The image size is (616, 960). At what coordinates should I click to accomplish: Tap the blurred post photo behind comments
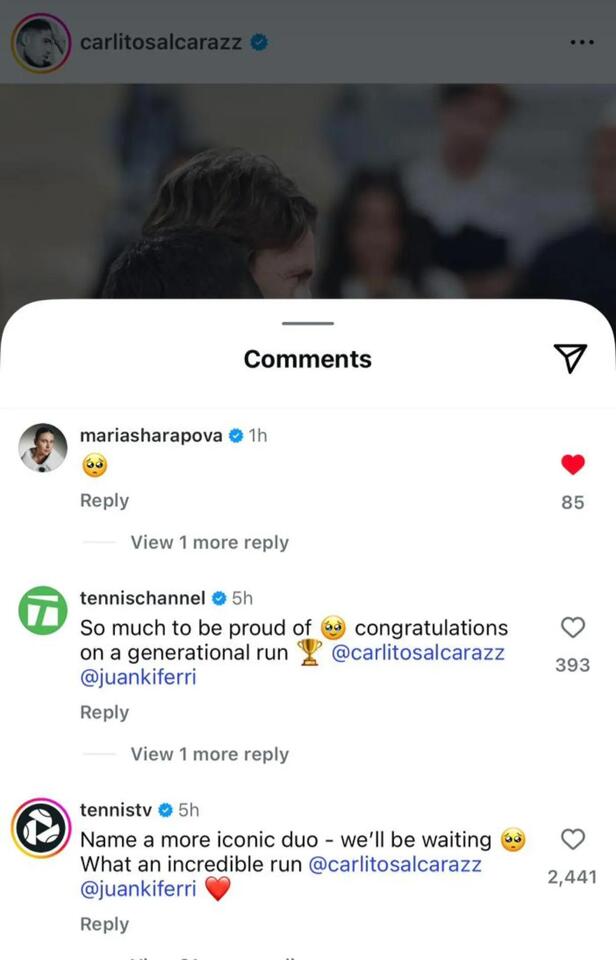coord(307,190)
